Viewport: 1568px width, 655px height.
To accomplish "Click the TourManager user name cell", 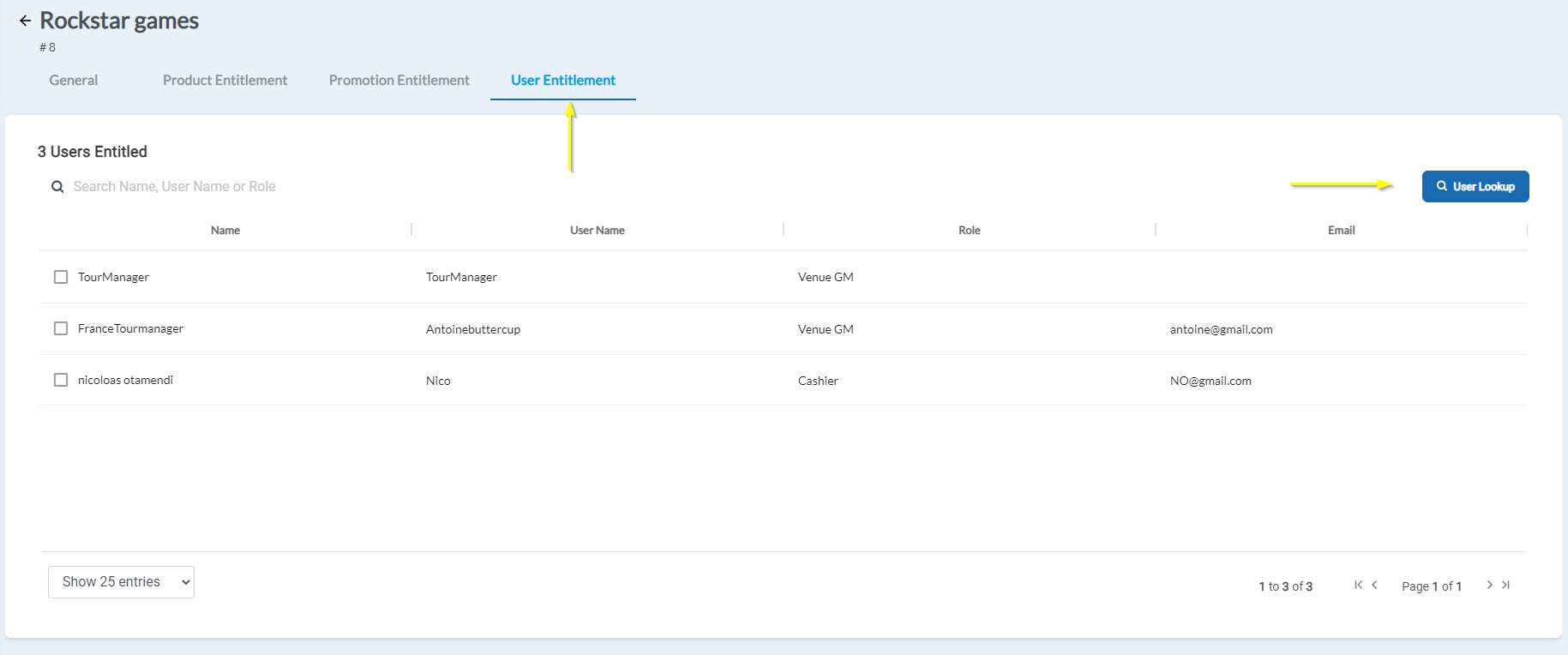I will tap(461, 277).
